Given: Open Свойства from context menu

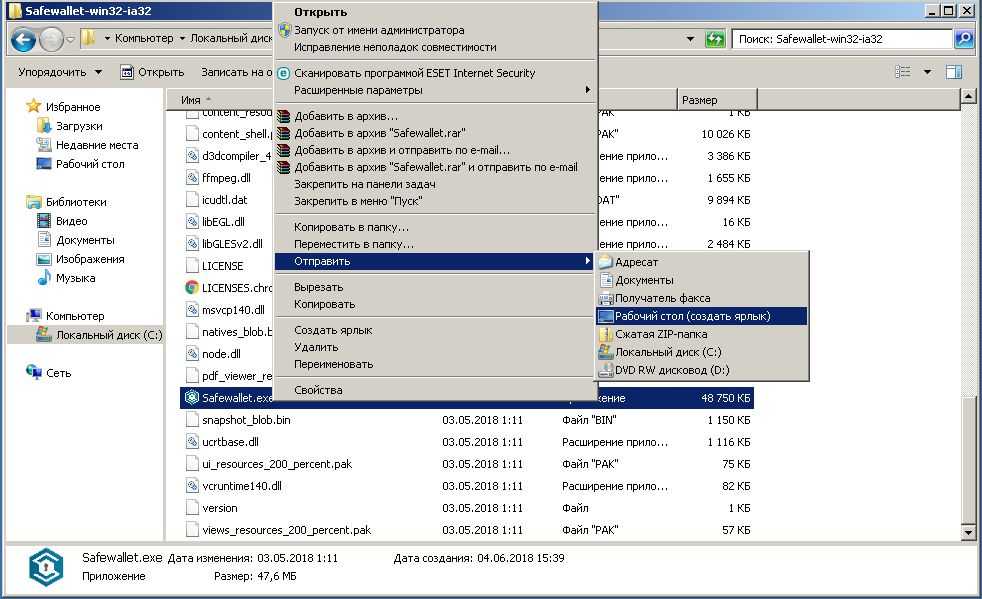Looking at the screenshot, I should point(435,390).
